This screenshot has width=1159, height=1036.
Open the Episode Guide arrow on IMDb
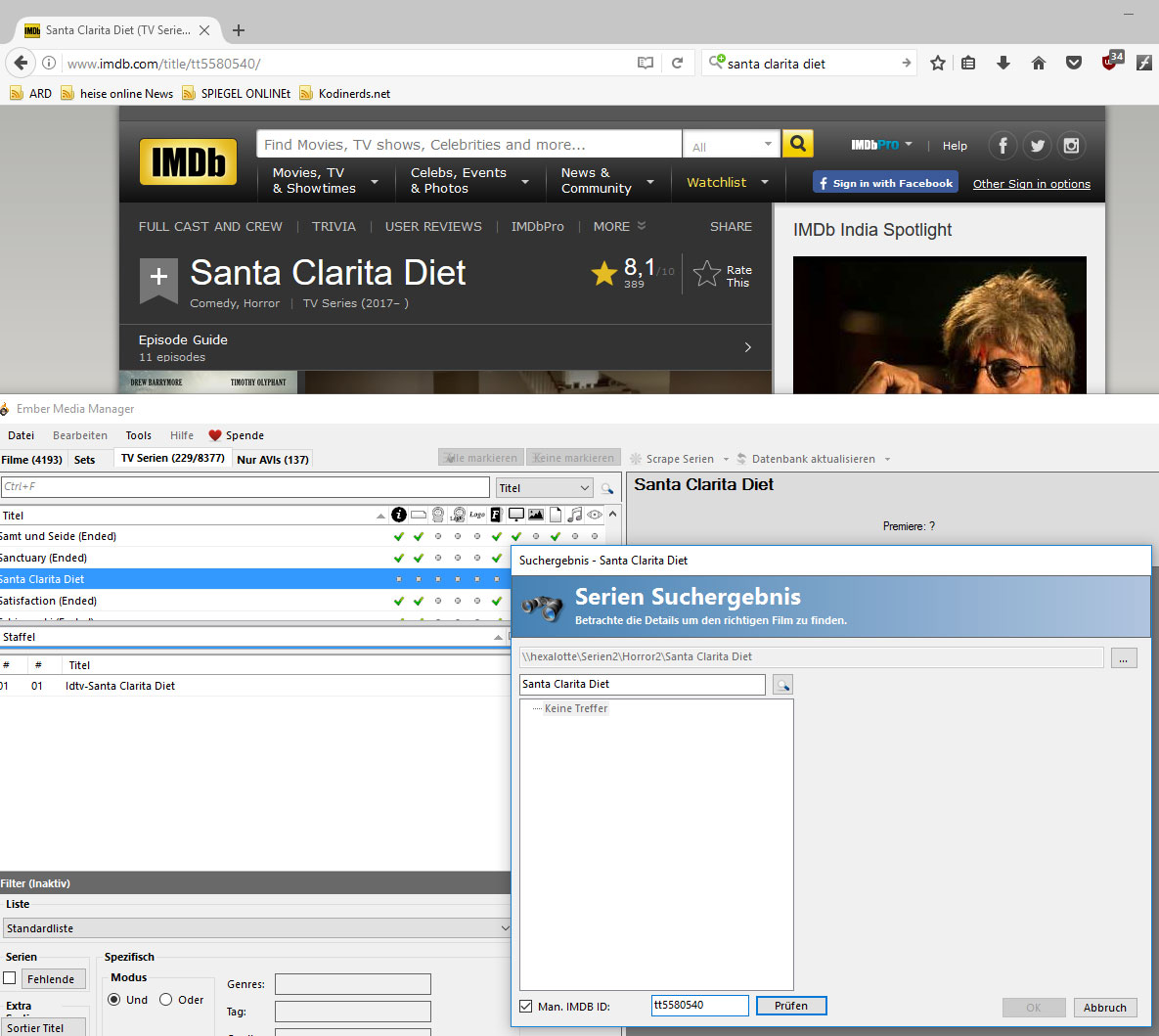[748, 347]
